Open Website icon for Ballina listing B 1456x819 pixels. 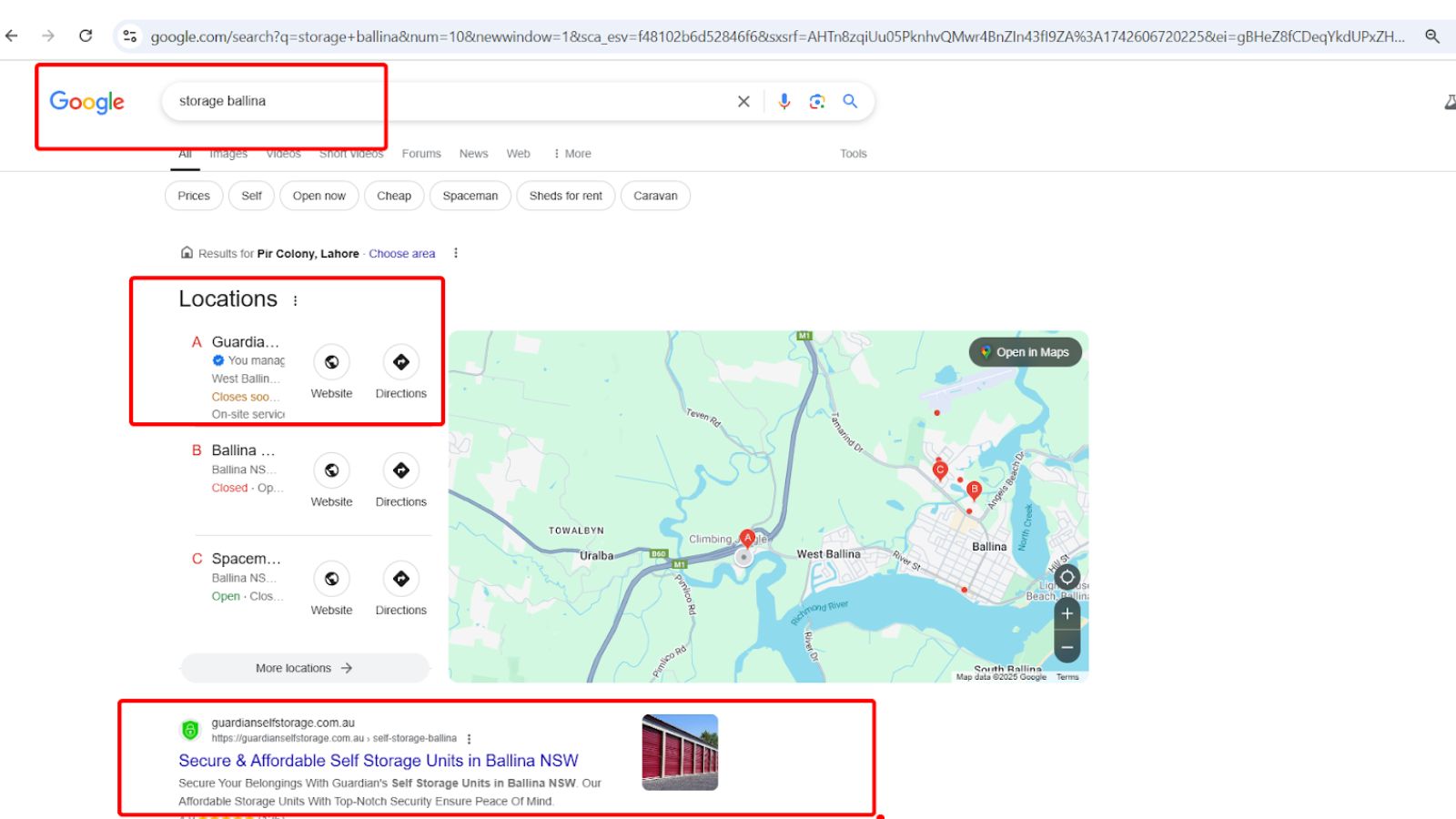tap(331, 470)
